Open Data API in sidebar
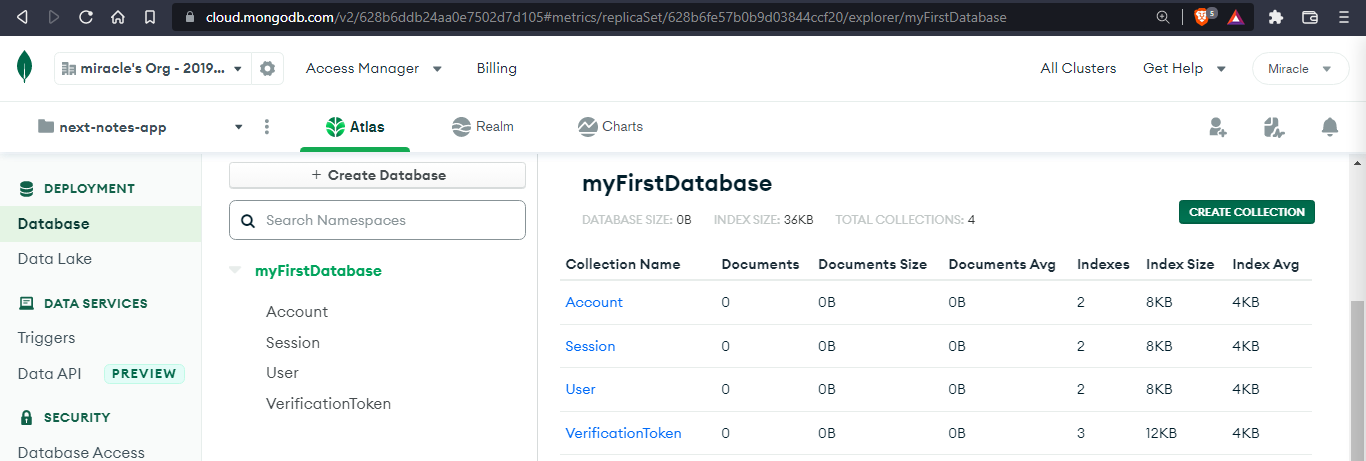 click(x=49, y=374)
